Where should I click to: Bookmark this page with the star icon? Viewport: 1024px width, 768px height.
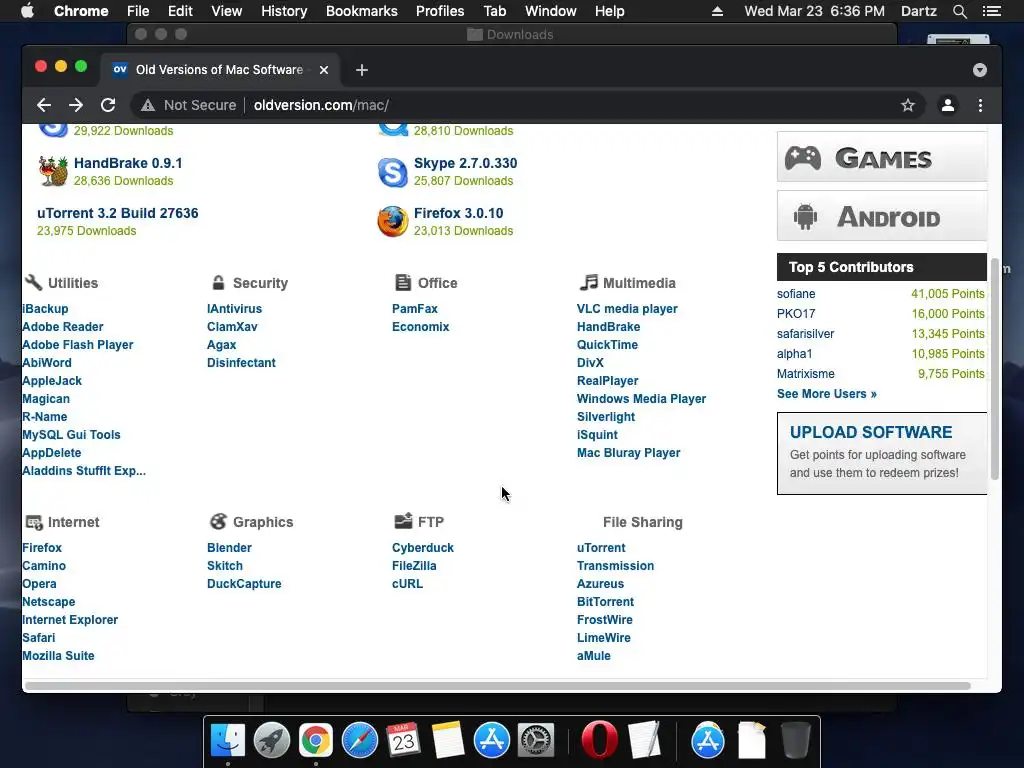point(908,105)
